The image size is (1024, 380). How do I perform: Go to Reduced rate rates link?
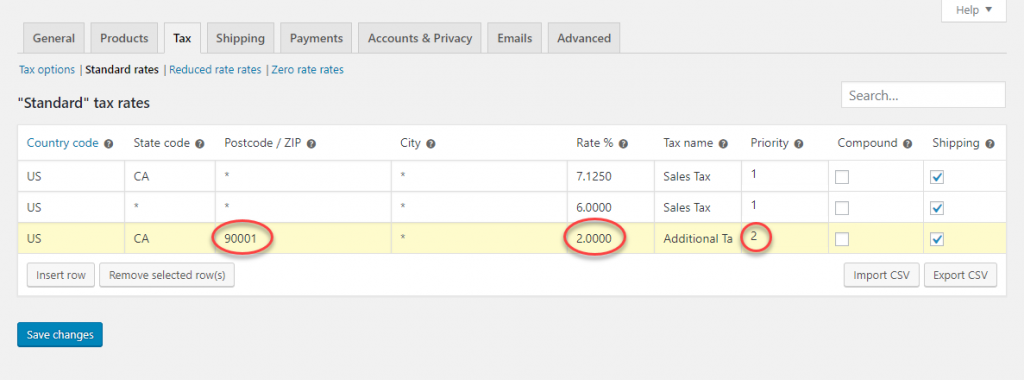tap(215, 69)
